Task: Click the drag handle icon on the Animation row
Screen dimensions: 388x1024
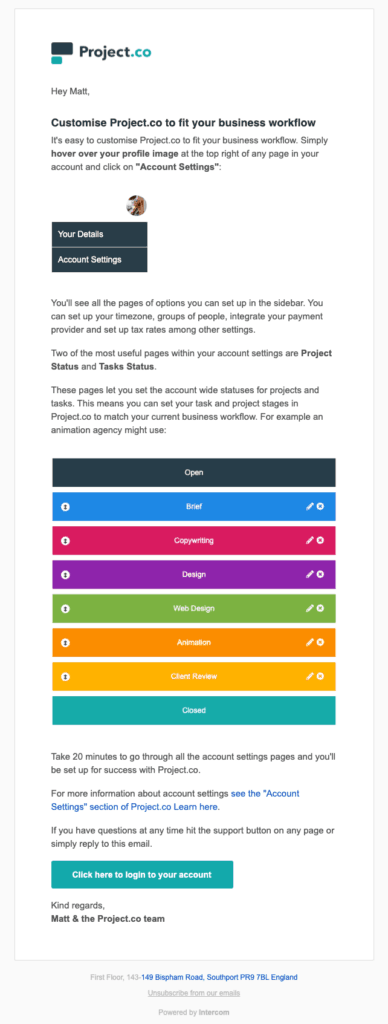Action: point(65,643)
